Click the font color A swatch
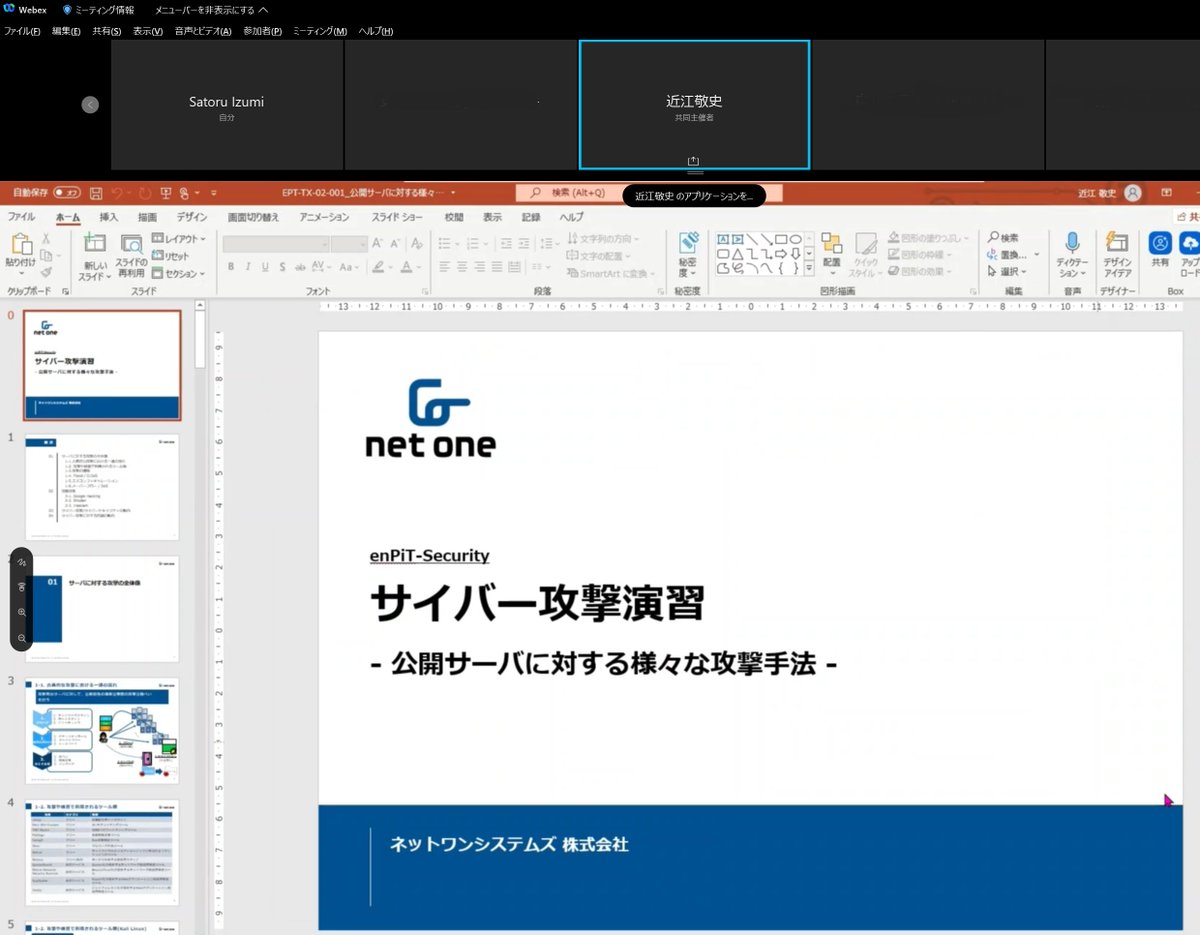 coord(406,267)
